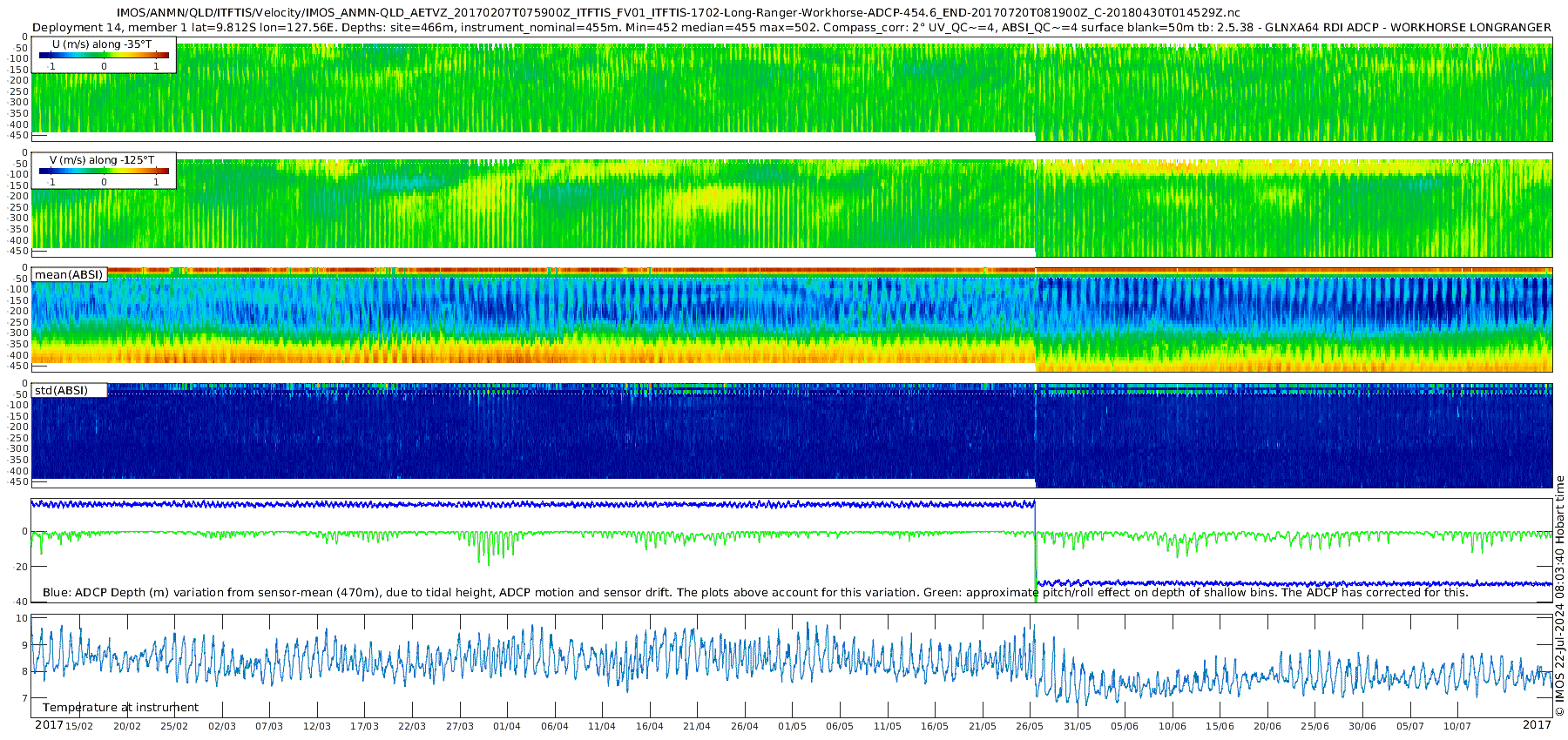Click the 26/05 date tick label
Image resolution: width=1568 pixels, height=740 pixels.
[x=1030, y=726]
